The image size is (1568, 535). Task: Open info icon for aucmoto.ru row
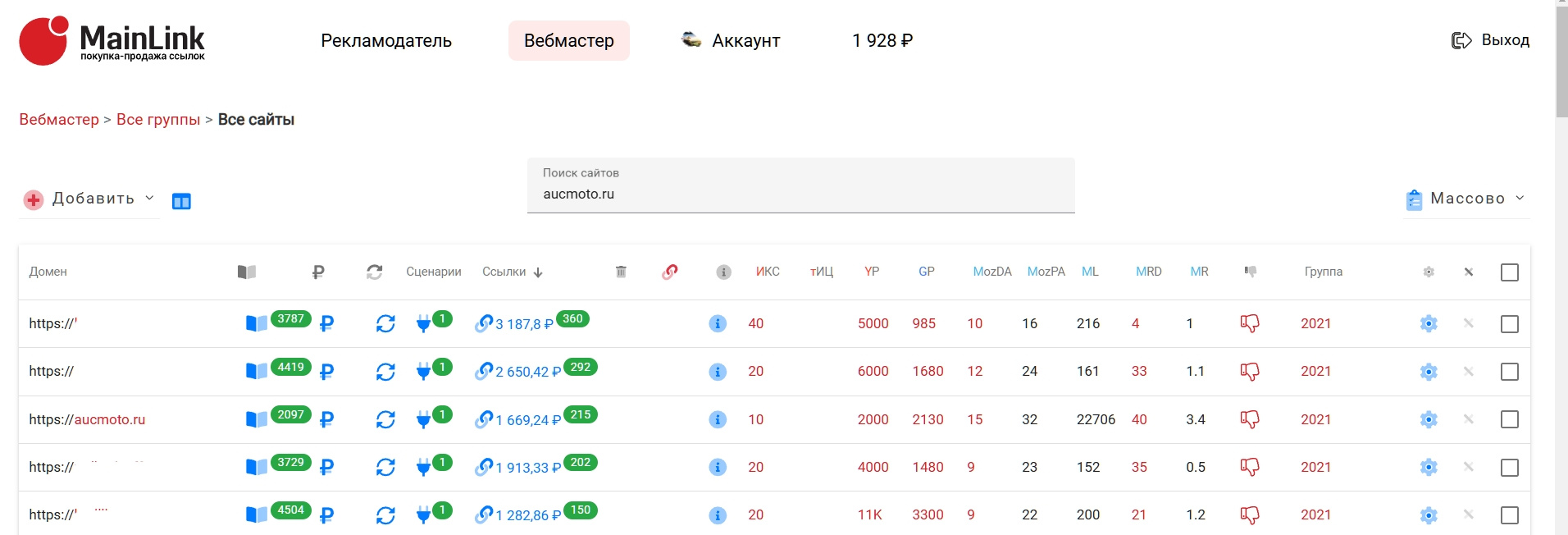[x=718, y=419]
